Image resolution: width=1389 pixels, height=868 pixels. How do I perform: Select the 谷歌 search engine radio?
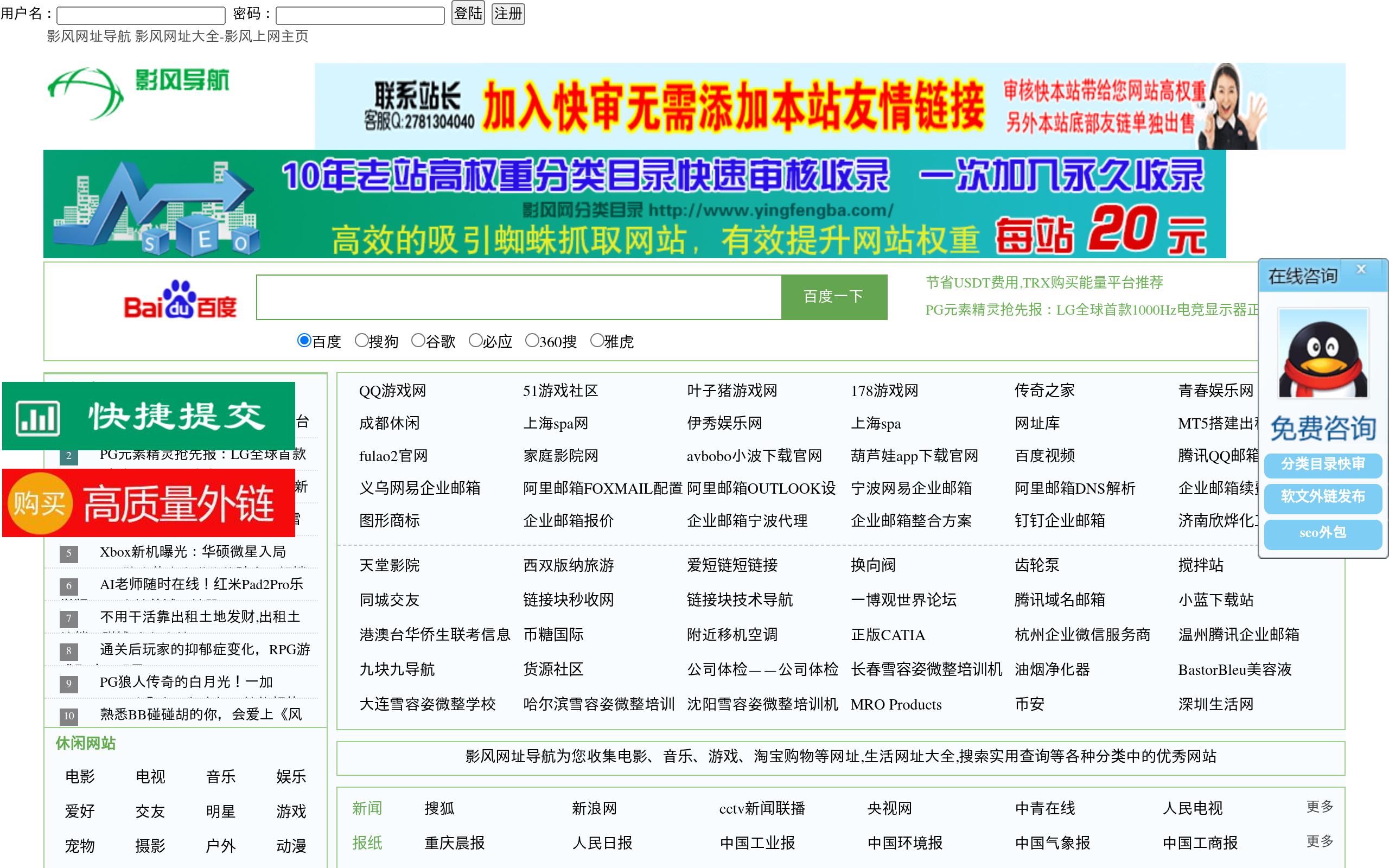(418, 341)
